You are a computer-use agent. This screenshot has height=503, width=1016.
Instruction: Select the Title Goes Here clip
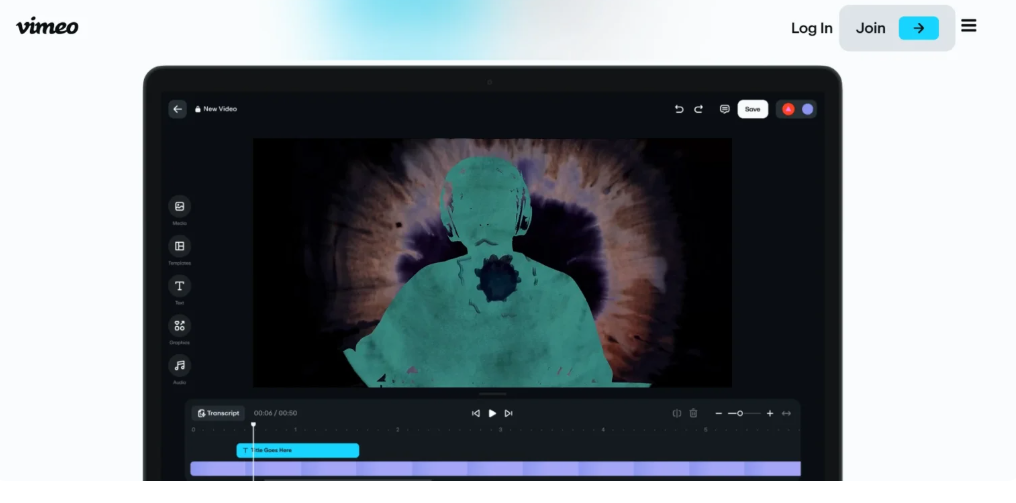(297, 450)
